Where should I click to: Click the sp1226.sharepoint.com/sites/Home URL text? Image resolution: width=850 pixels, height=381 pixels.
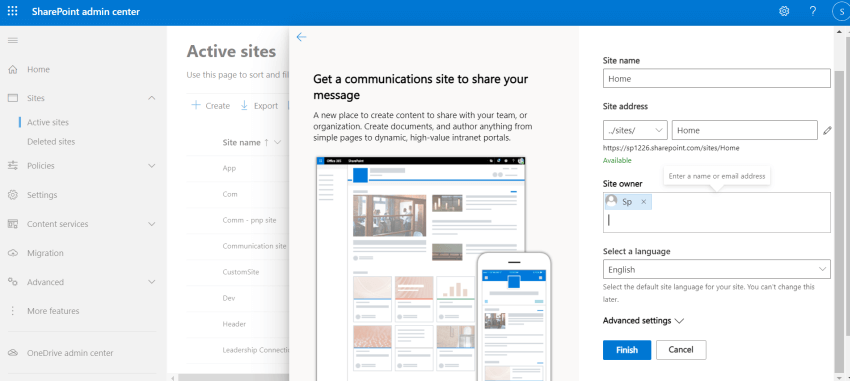(671, 148)
